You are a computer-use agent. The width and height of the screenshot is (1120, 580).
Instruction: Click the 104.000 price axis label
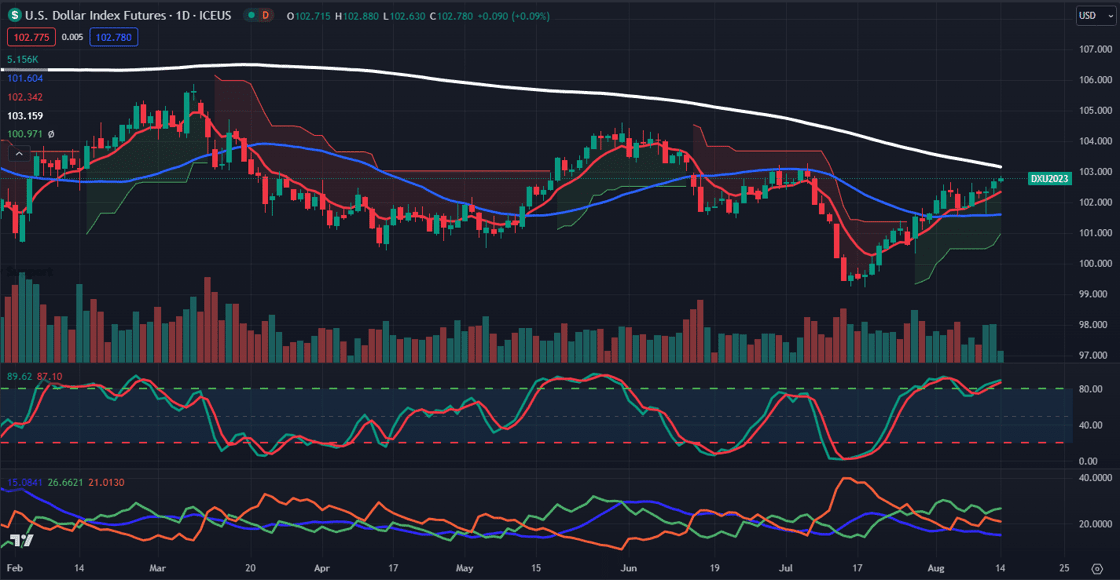pyautogui.click(x=1096, y=141)
